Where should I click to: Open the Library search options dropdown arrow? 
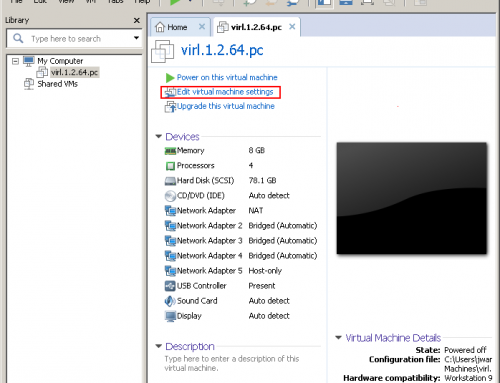[x=136, y=38]
